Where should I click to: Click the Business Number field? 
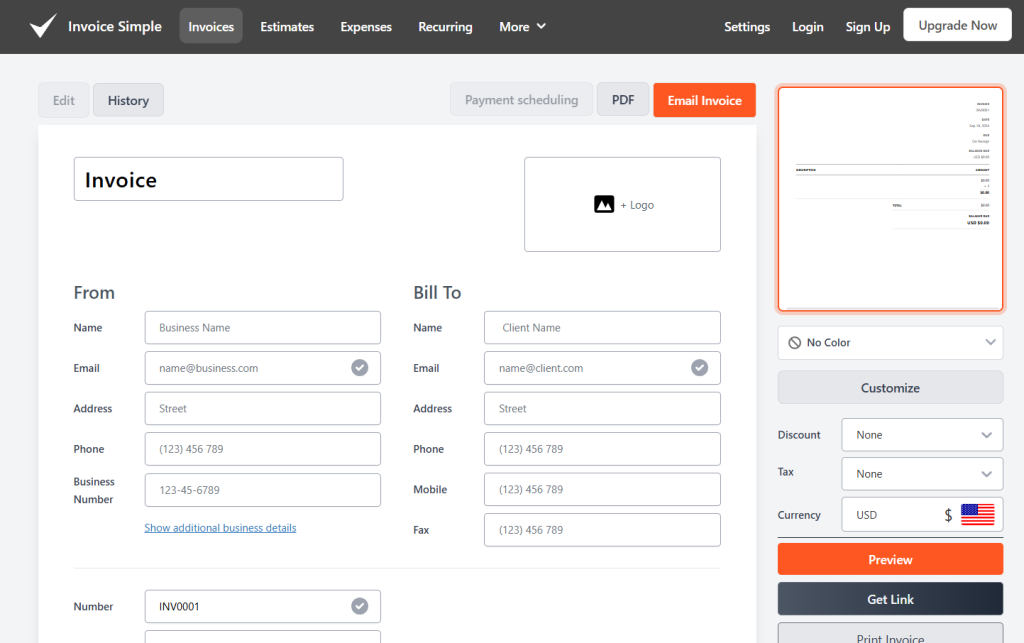point(263,490)
